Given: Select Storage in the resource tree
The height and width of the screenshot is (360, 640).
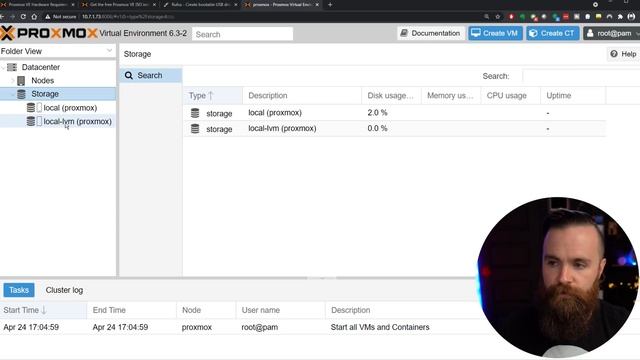Looking at the screenshot, I should coord(45,94).
